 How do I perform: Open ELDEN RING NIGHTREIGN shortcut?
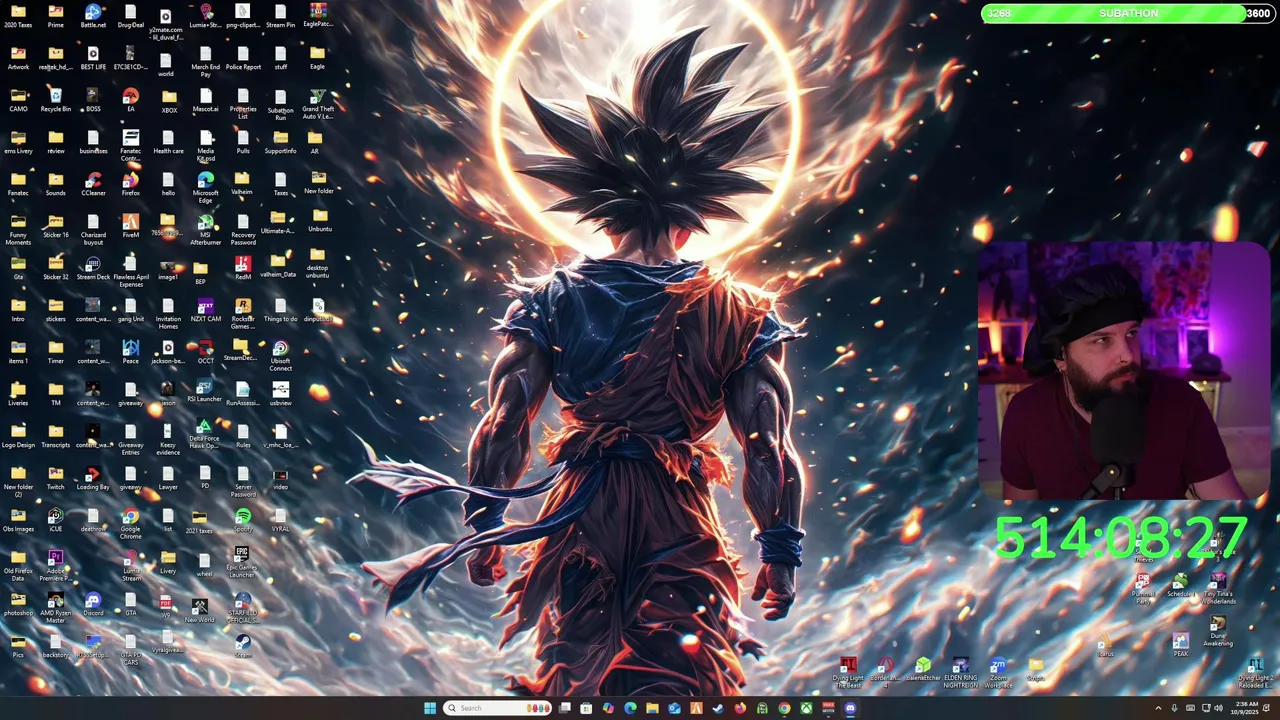(960, 674)
